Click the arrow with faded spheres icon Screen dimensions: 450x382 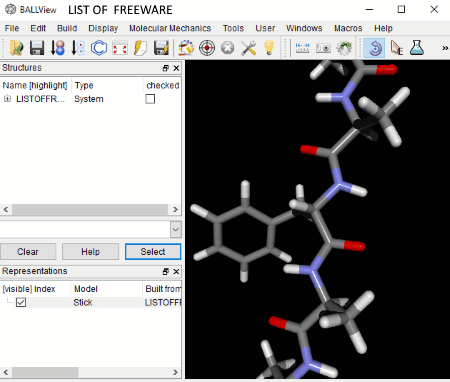click(78, 48)
